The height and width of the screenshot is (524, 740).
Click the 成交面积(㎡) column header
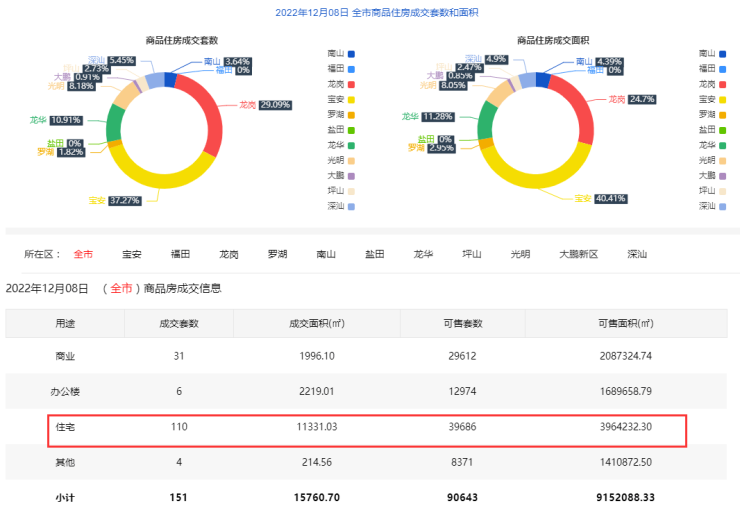tap(316, 324)
